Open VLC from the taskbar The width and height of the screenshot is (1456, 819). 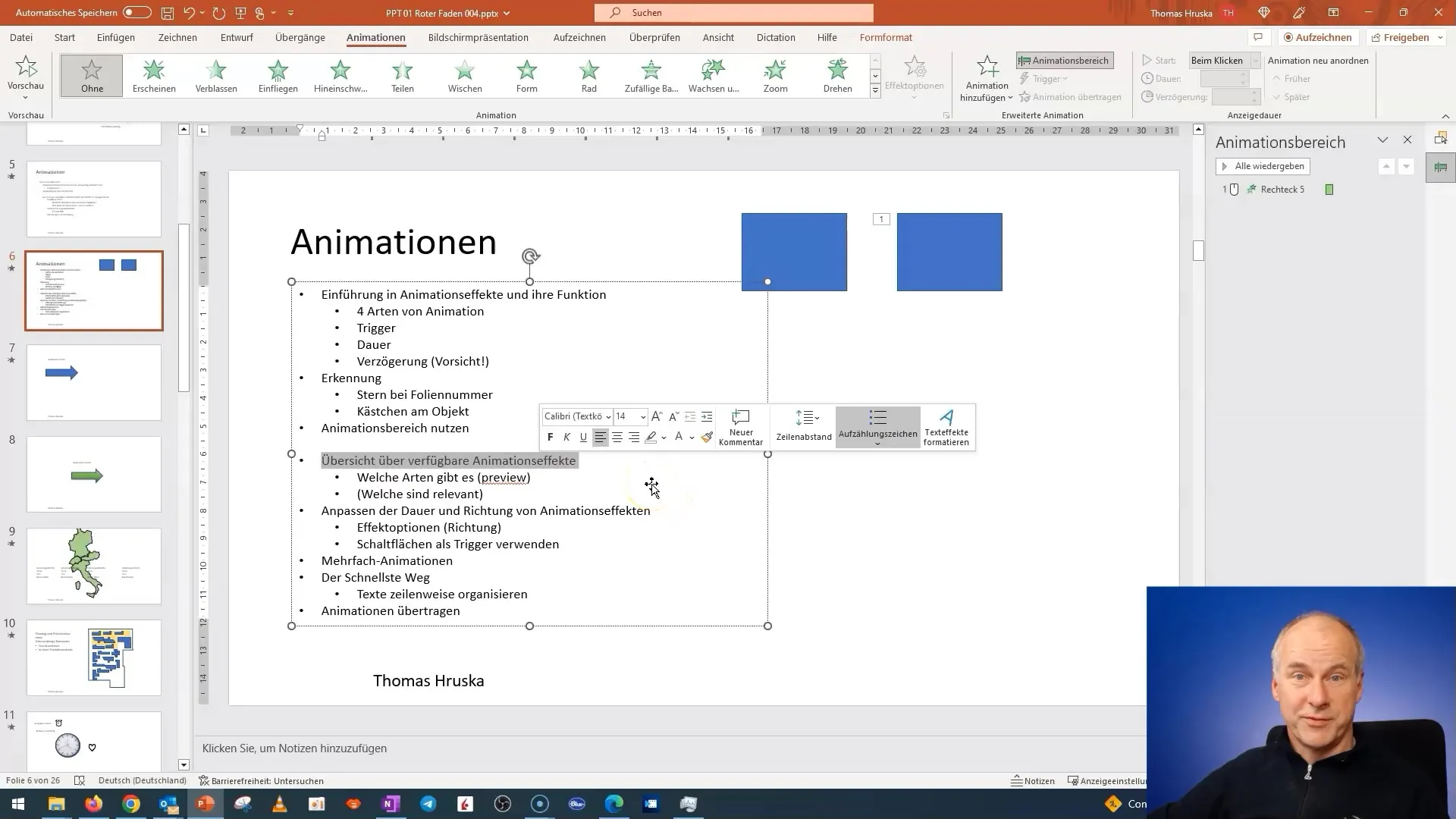coord(280,804)
